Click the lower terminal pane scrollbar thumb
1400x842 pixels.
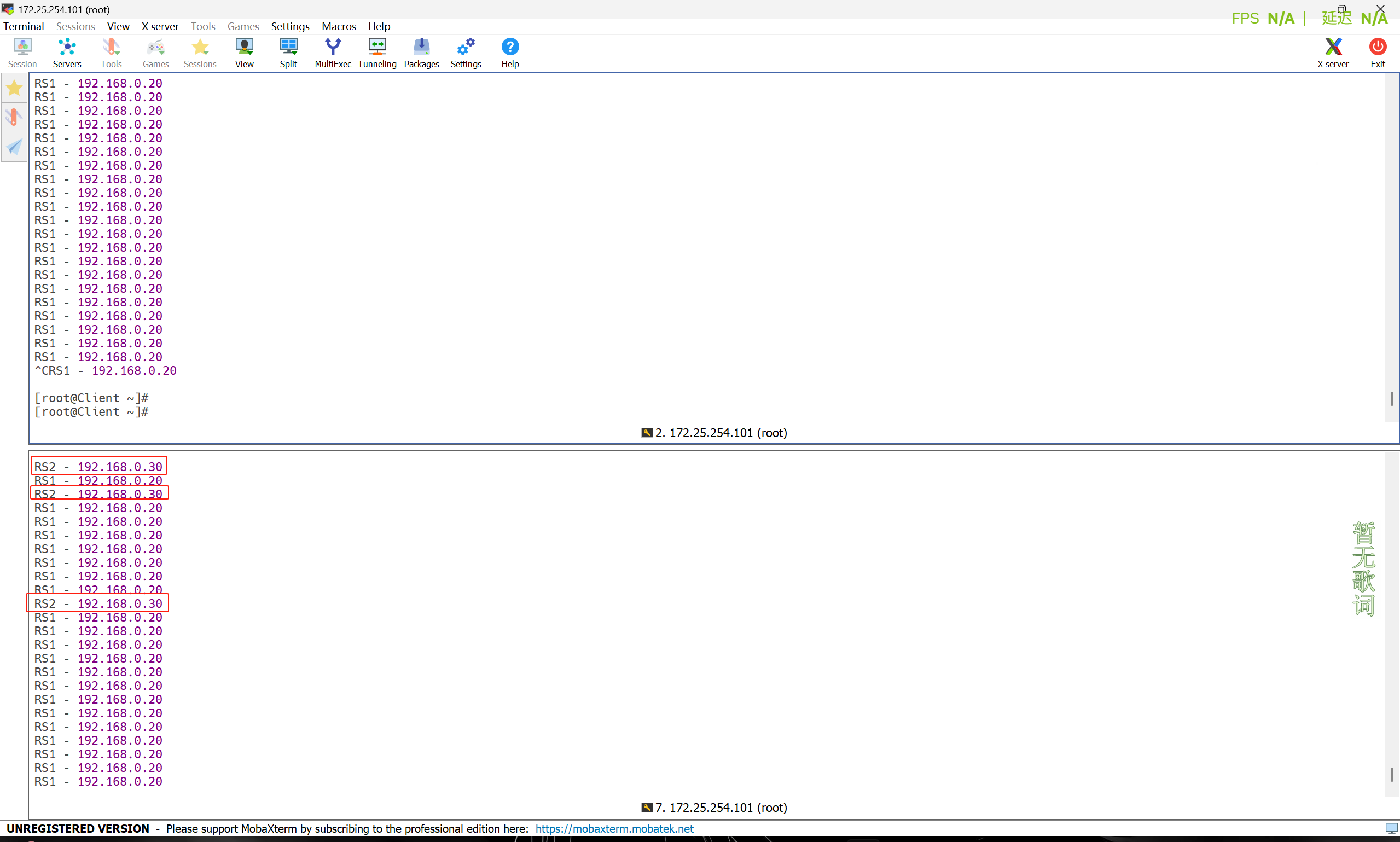[1391, 775]
